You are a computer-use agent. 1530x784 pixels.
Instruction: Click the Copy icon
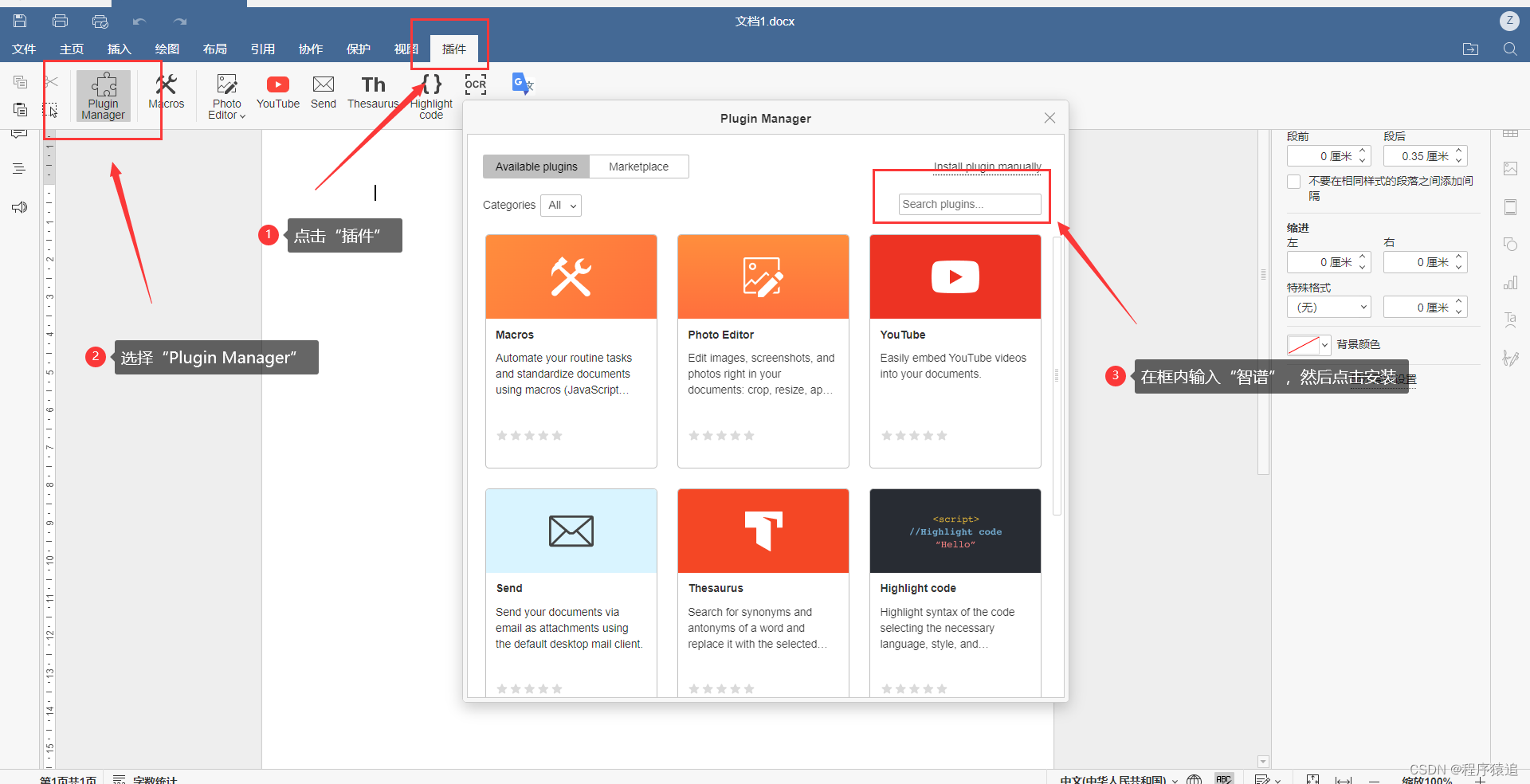coord(20,81)
